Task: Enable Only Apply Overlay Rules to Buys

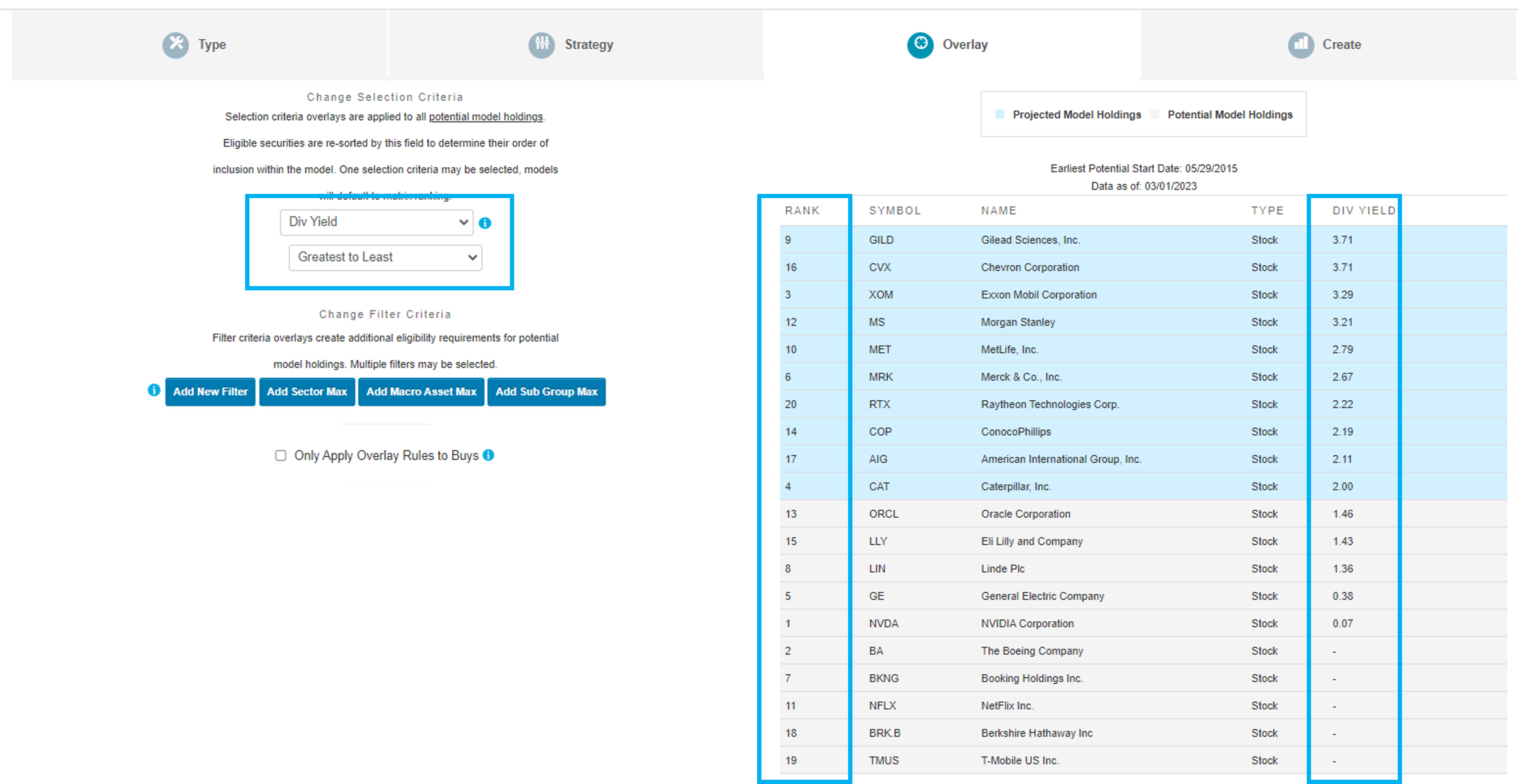Action: [281, 455]
